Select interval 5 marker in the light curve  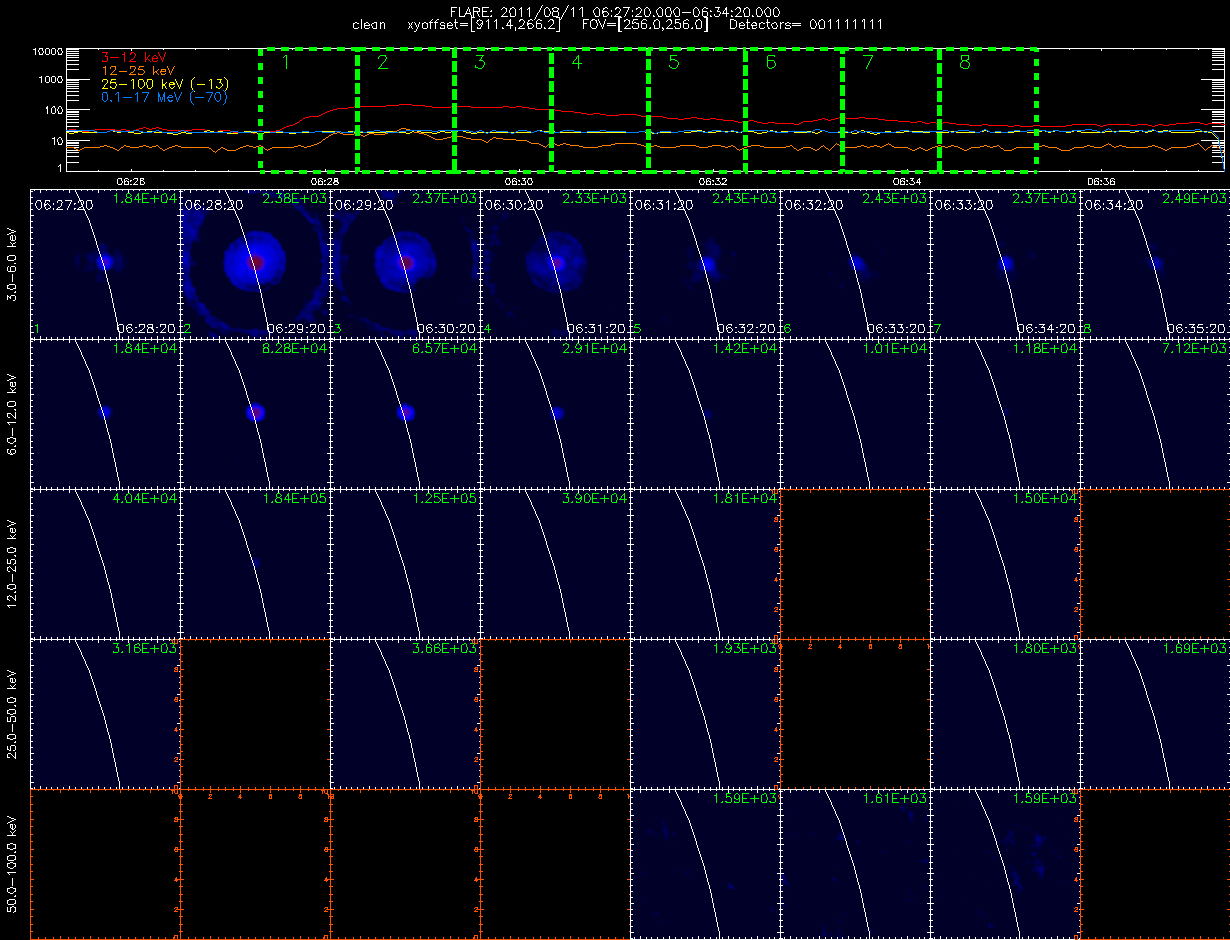pos(673,63)
